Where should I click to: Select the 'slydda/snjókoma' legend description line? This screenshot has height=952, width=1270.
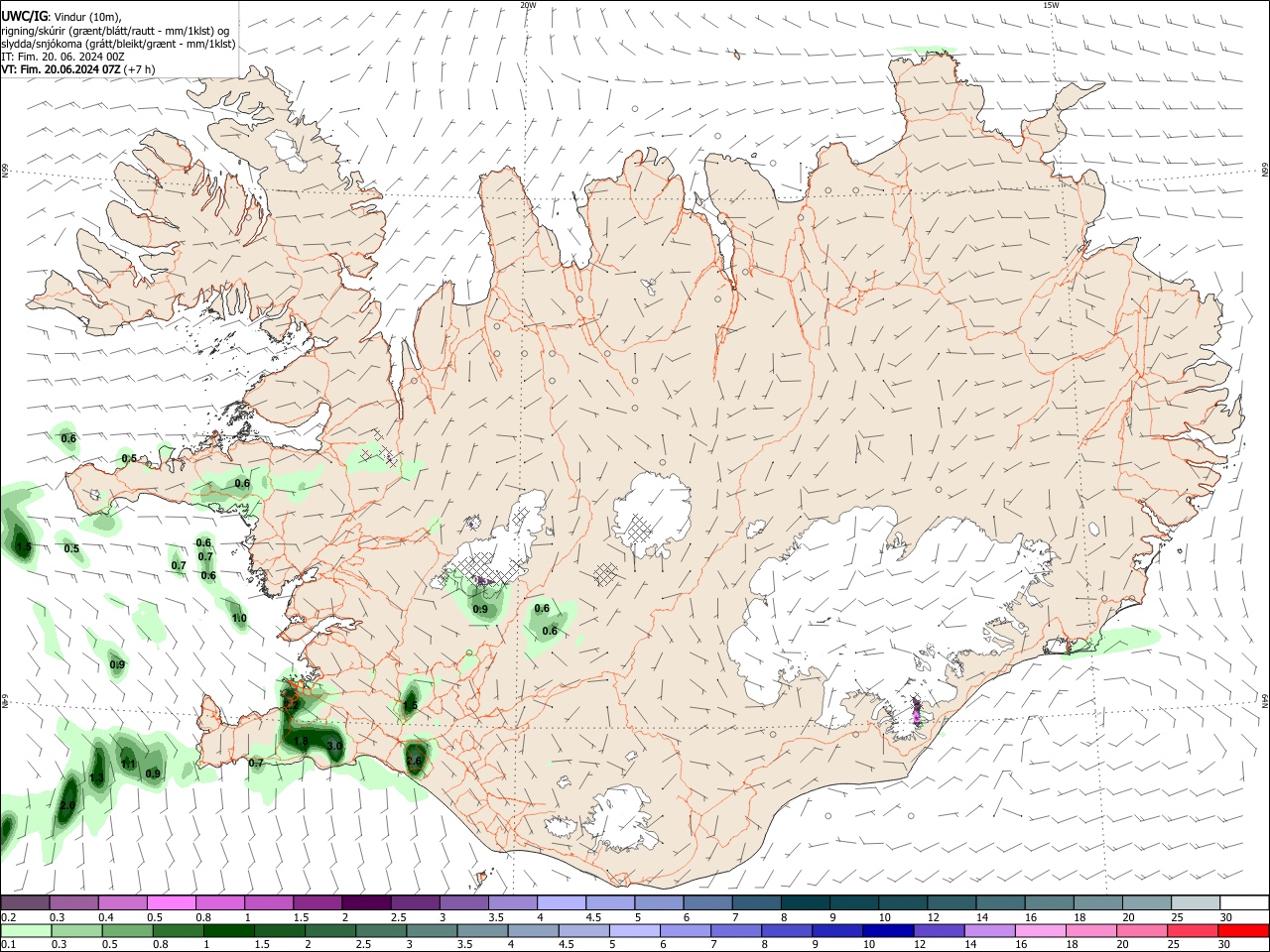coord(118,44)
